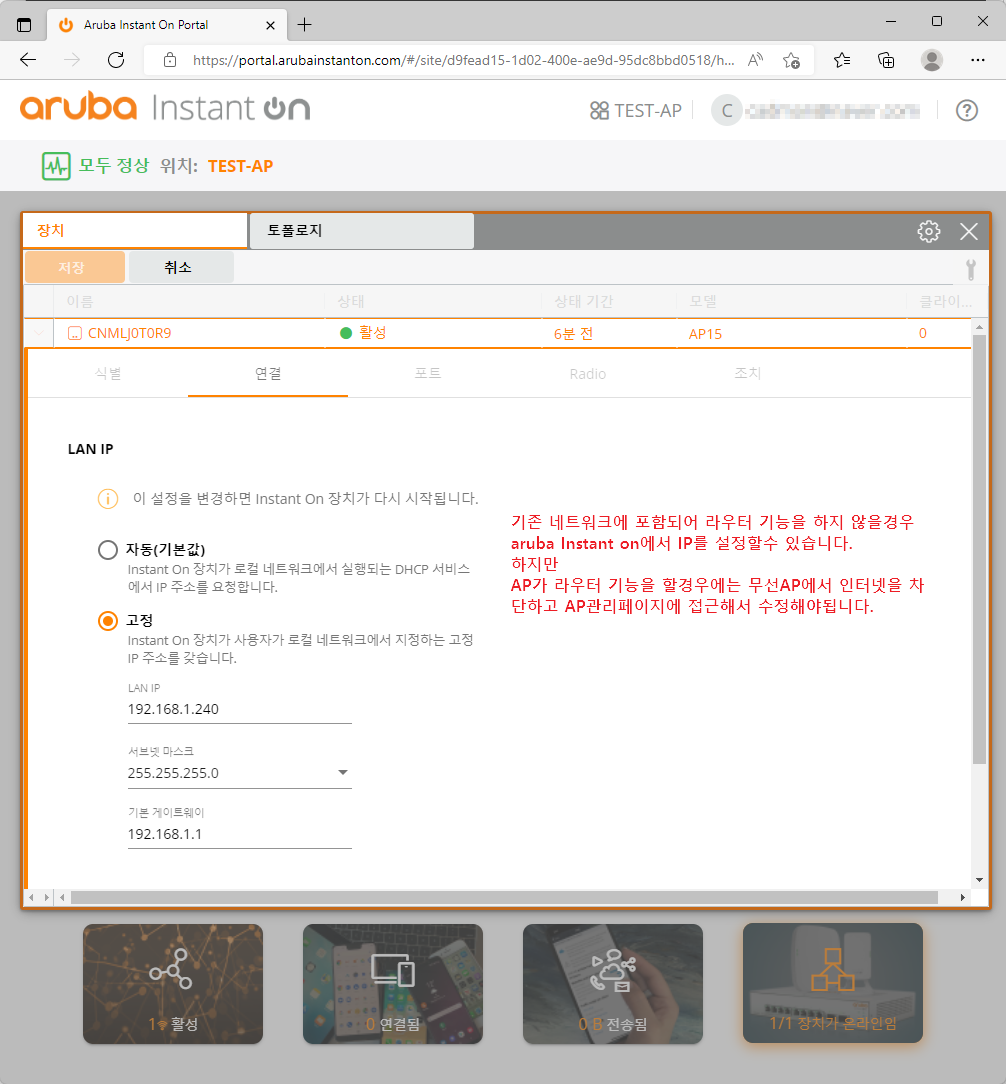Open the Radio sub-tab
1006x1084 pixels.
point(588,374)
